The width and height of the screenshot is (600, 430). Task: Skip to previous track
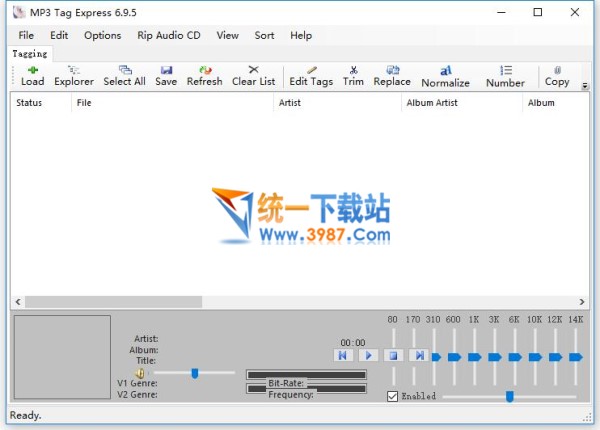coord(343,355)
